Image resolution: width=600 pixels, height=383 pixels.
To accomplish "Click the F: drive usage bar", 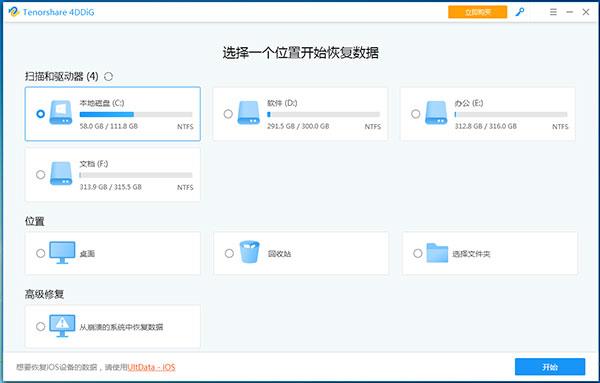I will (x=136, y=175).
